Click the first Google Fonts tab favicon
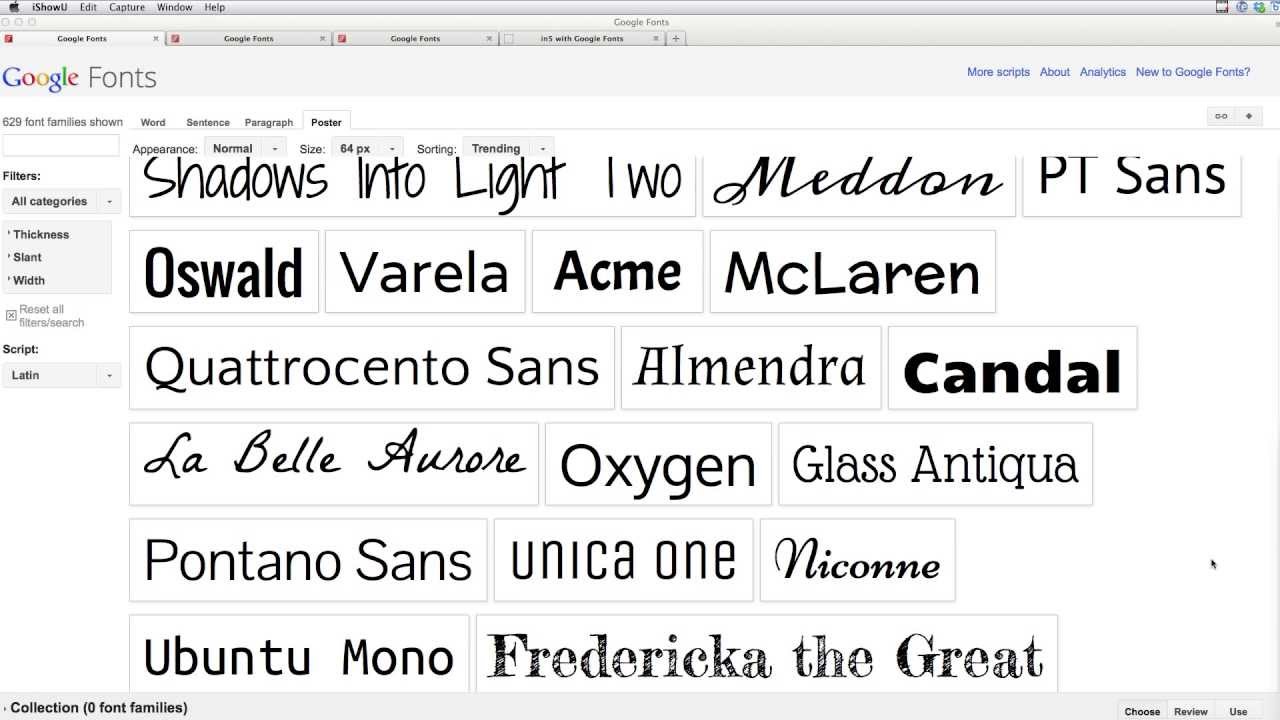1280x720 pixels. tap(8, 39)
